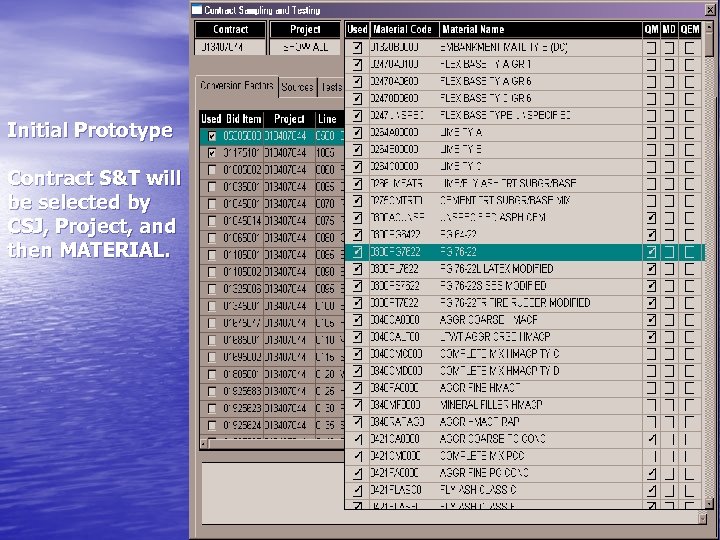The image size is (720, 540).
Task: Toggle Used checkbox for EMBANKMENT MATL row
Action: [x=357, y=47]
